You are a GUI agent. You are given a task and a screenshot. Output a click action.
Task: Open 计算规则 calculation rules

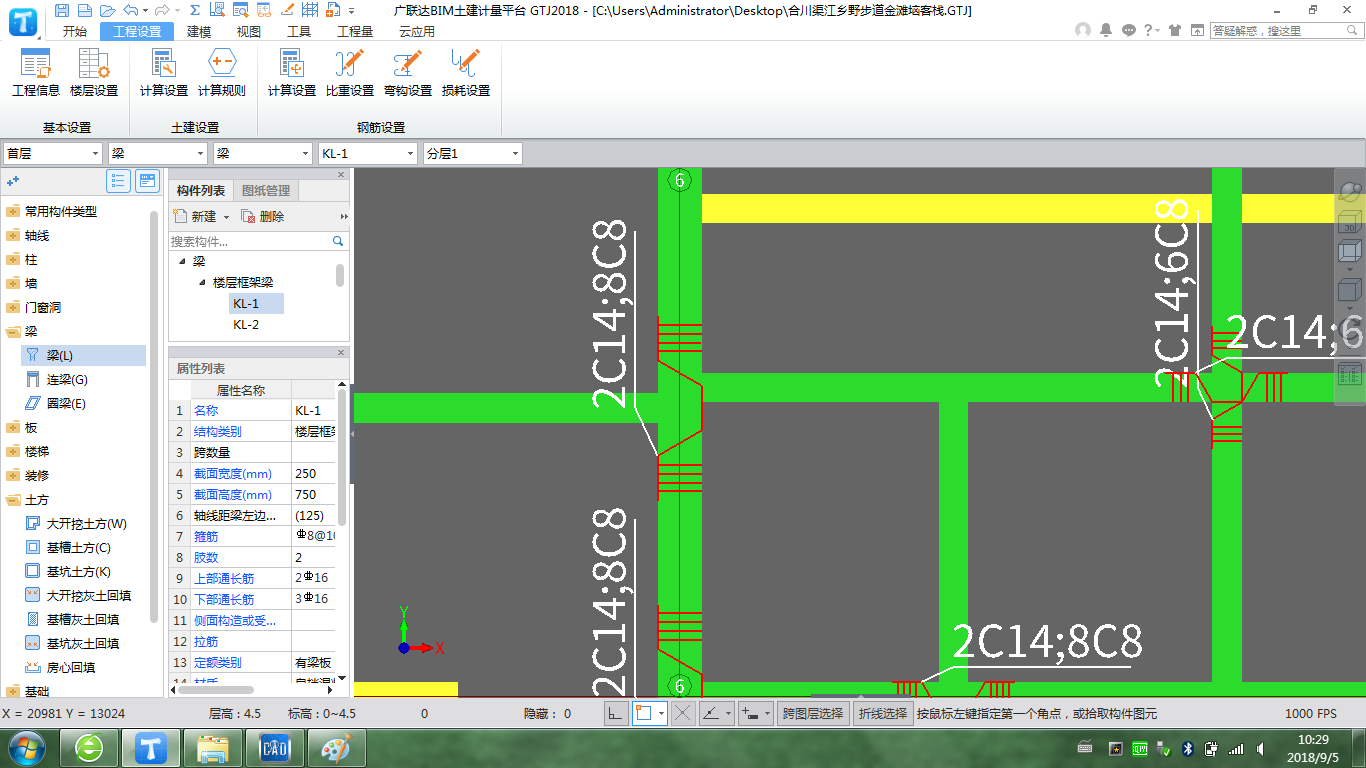pos(222,72)
